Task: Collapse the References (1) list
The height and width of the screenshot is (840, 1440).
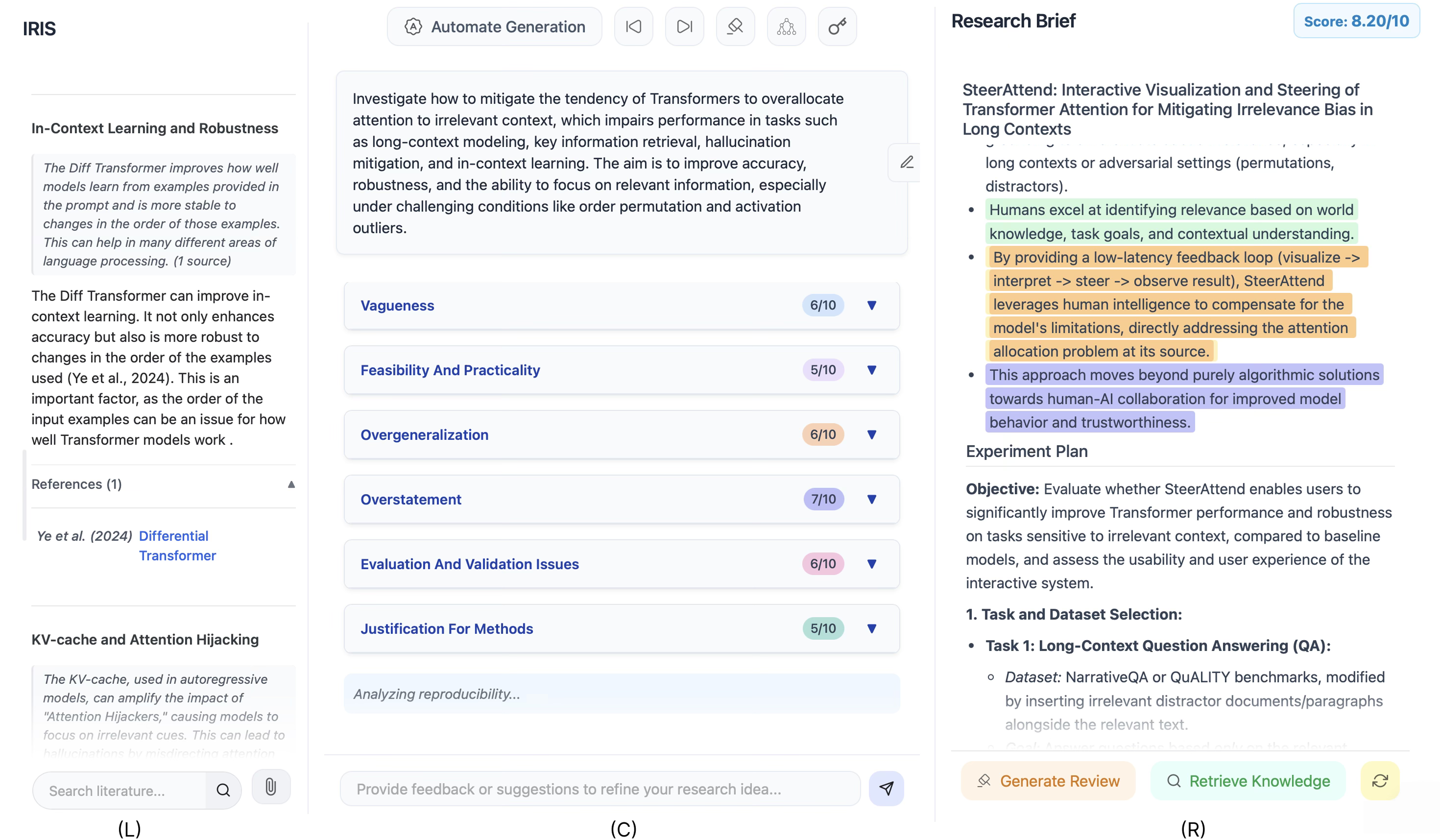Action: pos(291,484)
